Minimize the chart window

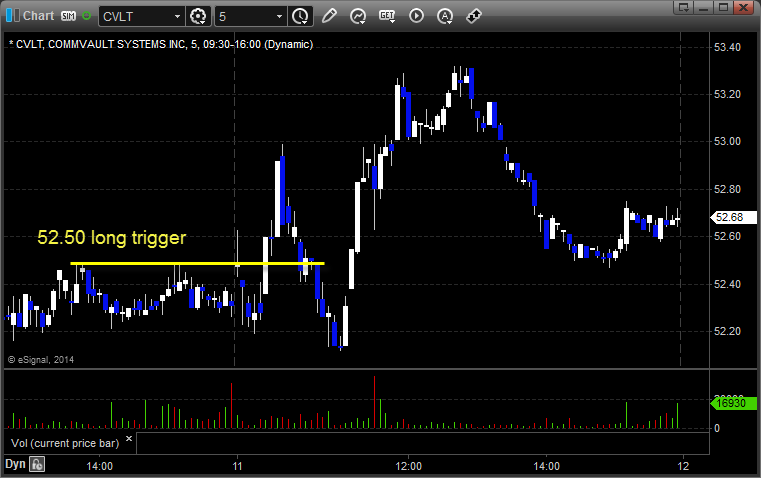tap(704, 7)
